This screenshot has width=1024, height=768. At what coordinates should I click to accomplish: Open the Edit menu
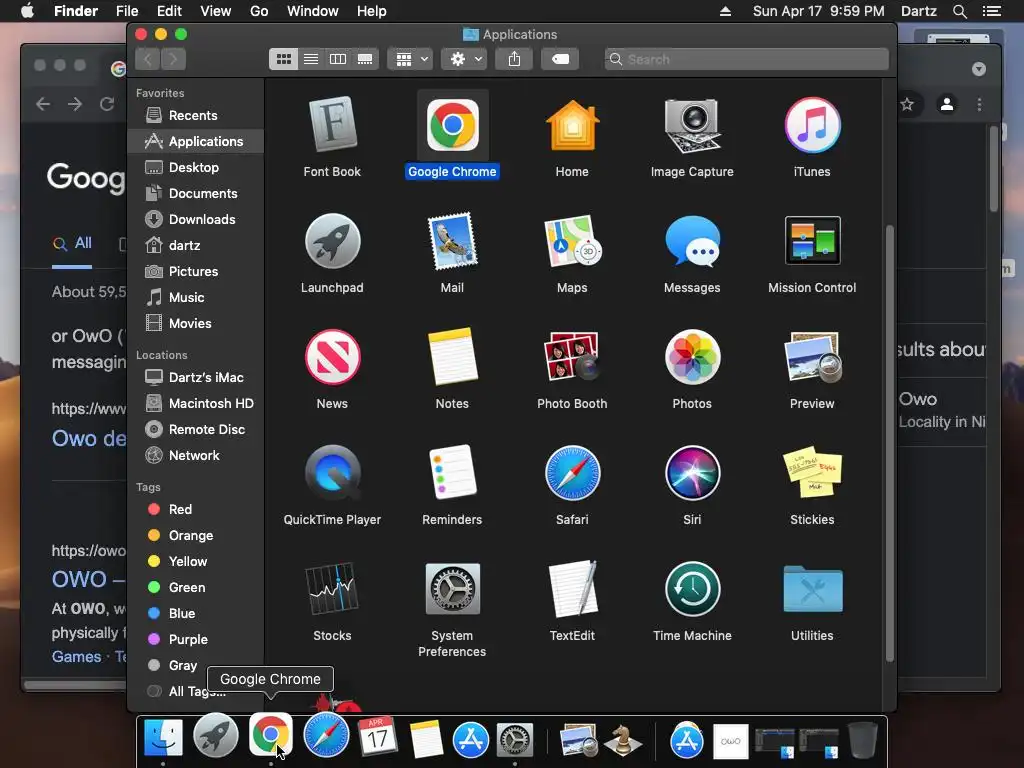[169, 11]
